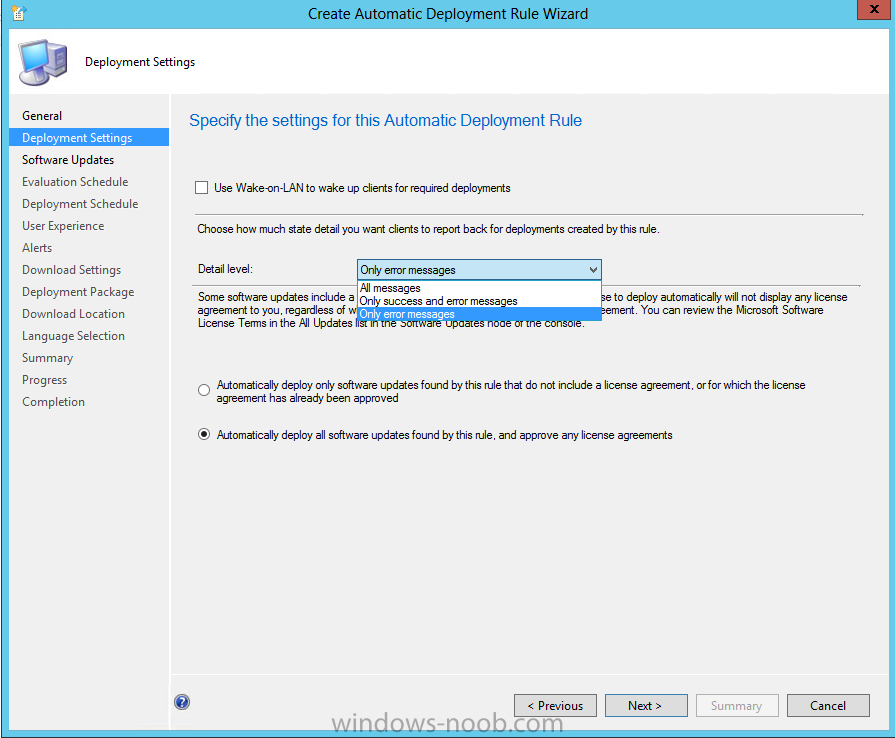895x738 pixels.
Task: Open the Alerts step
Action: pyautogui.click(x=37, y=248)
